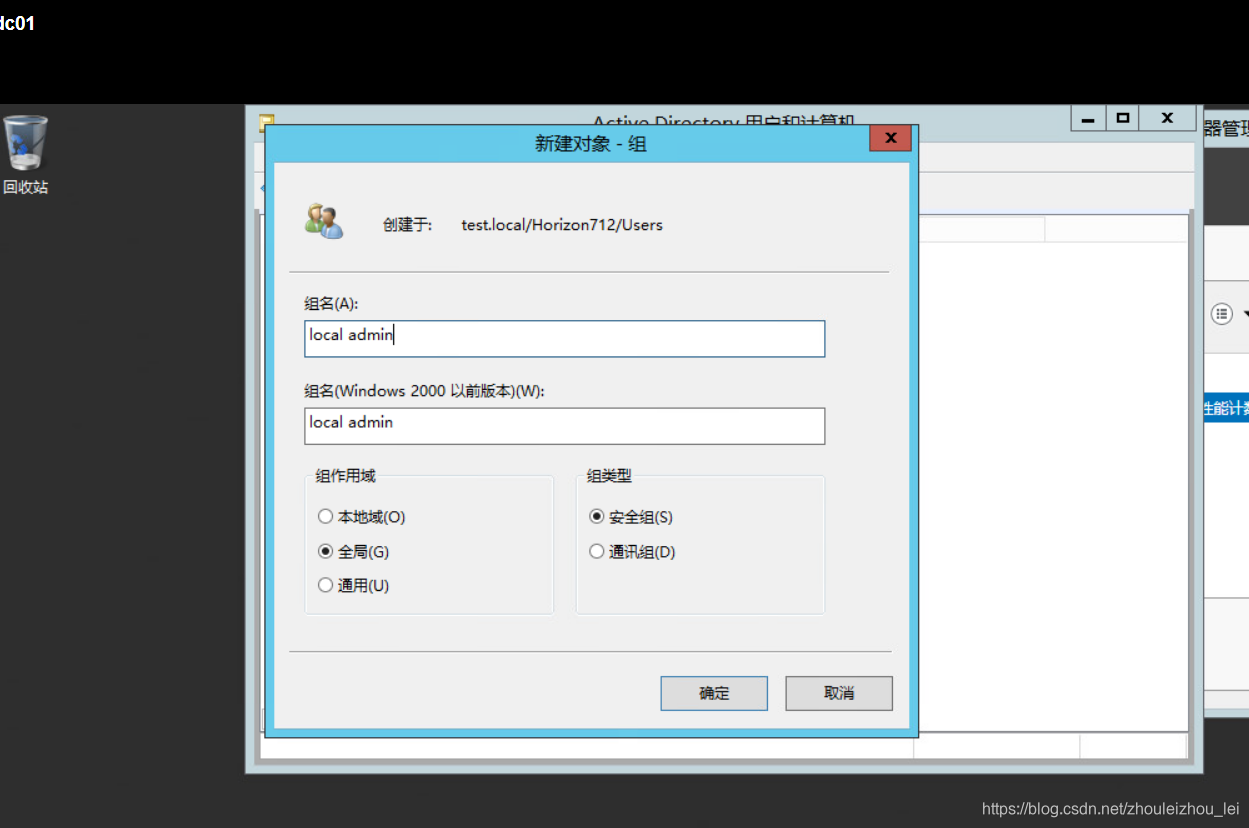Click the test.local/Horizon712/Users path text
1249x828 pixels.
tap(562, 225)
